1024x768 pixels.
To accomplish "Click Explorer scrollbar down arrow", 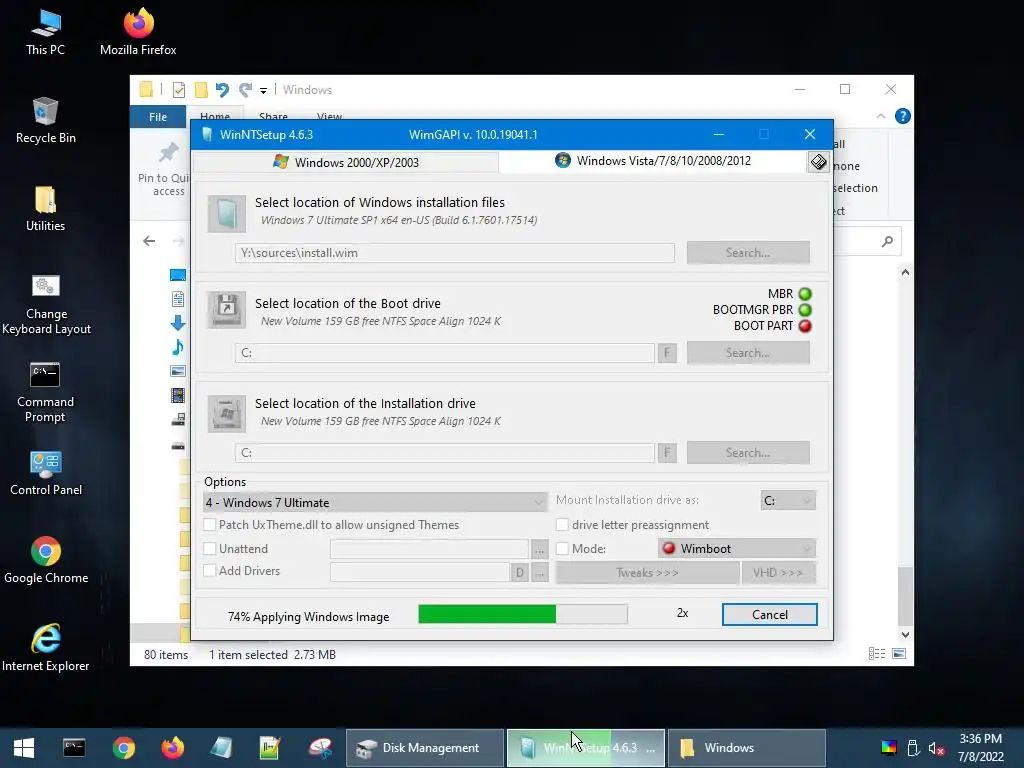I will tap(905, 635).
